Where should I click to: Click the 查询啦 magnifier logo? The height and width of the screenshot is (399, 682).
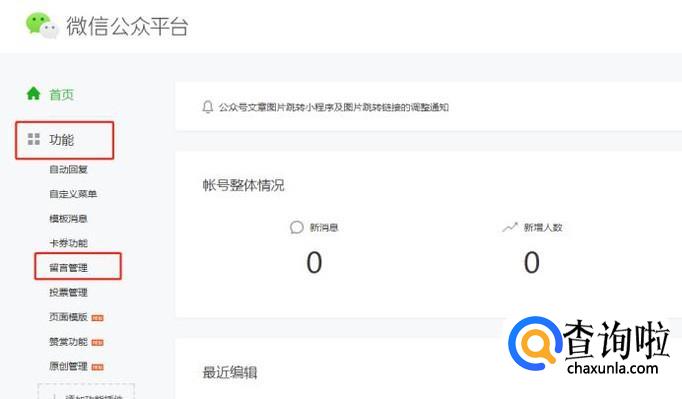pyautogui.click(x=535, y=344)
